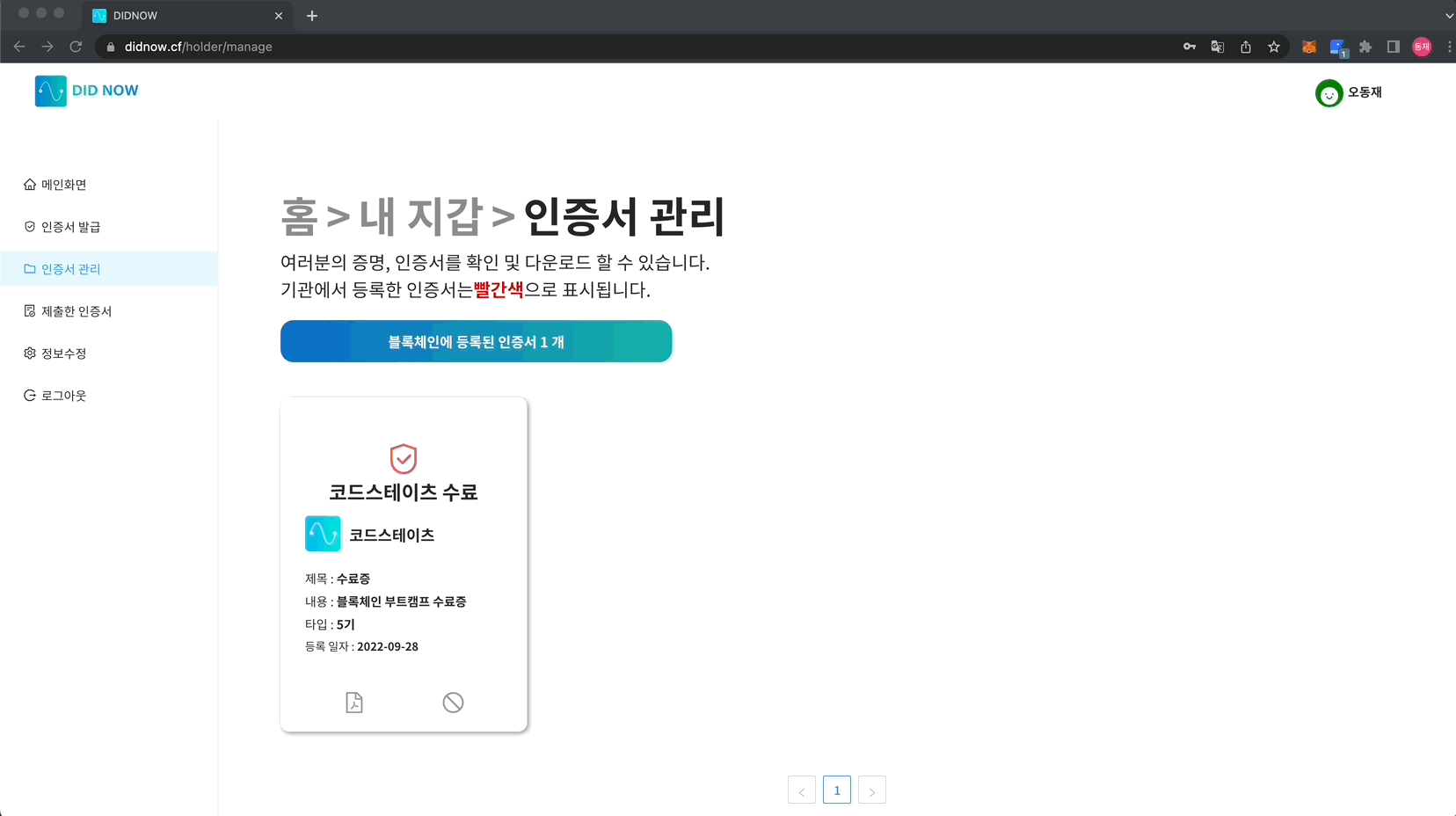Screen dimensions: 1456x816
Task: Download certificate PDF icon on card
Action: click(354, 703)
